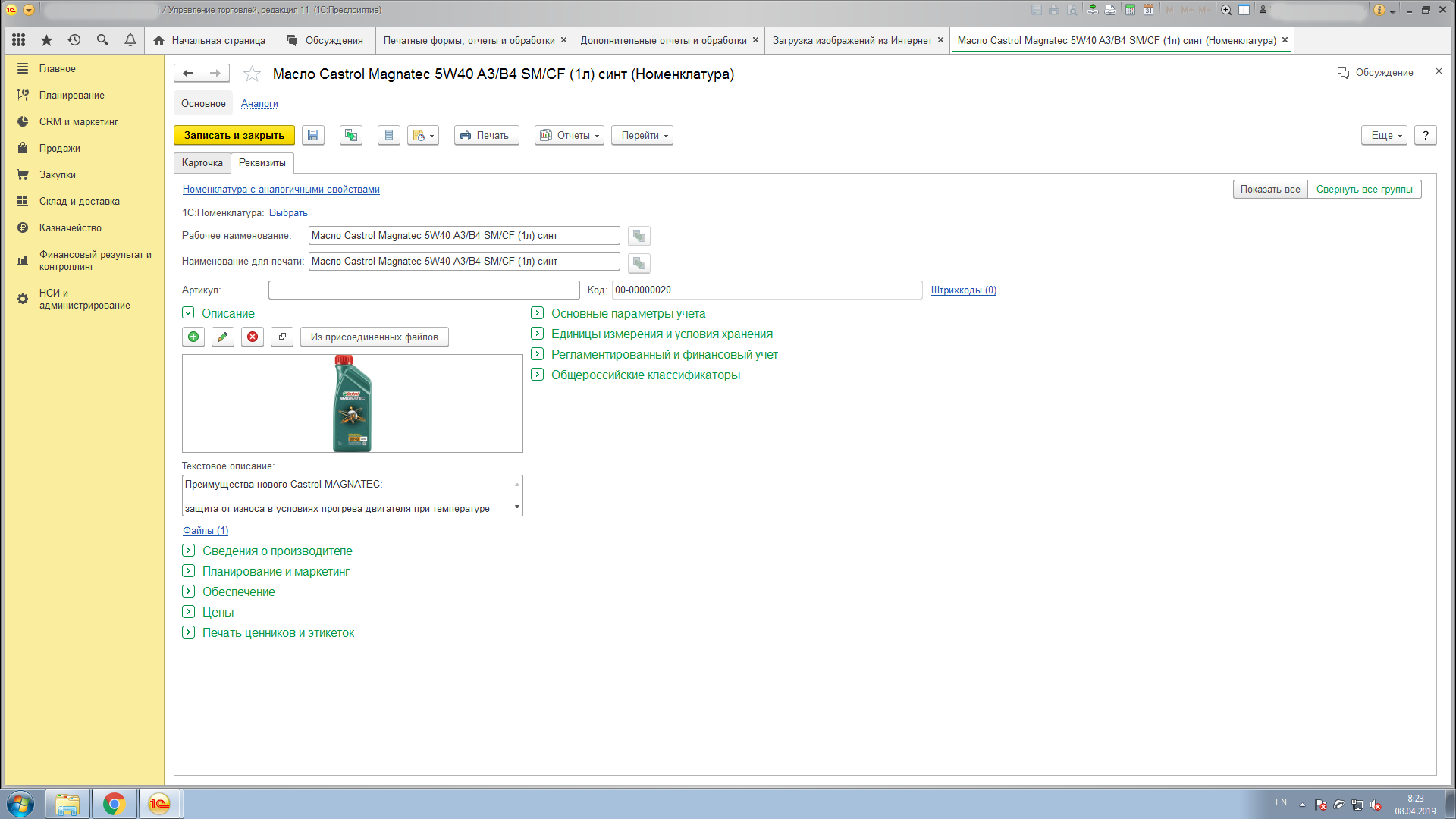Viewport: 1456px width, 819px height.
Task: Switch to Реквизиты tab
Action: (x=262, y=163)
